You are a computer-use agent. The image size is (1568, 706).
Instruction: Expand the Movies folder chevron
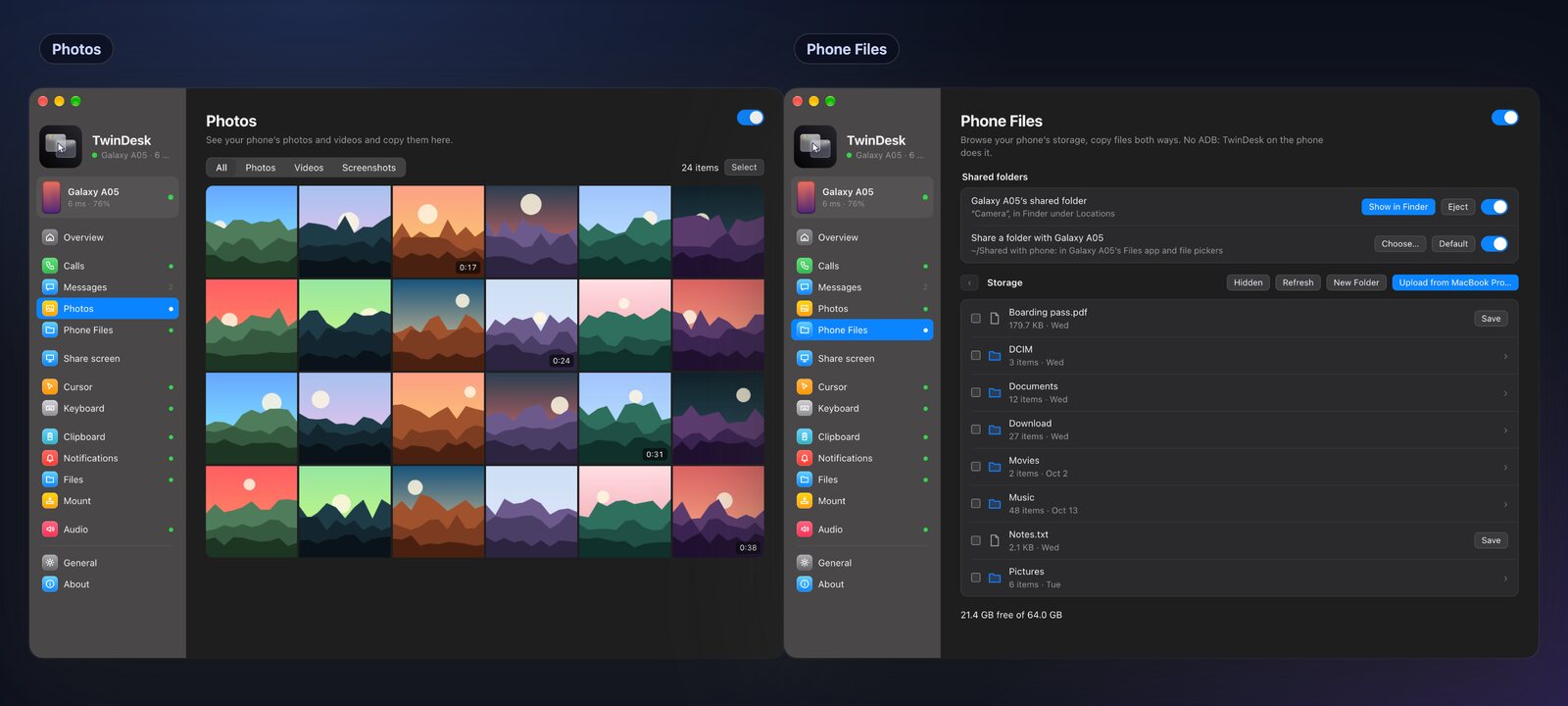[1505, 467]
